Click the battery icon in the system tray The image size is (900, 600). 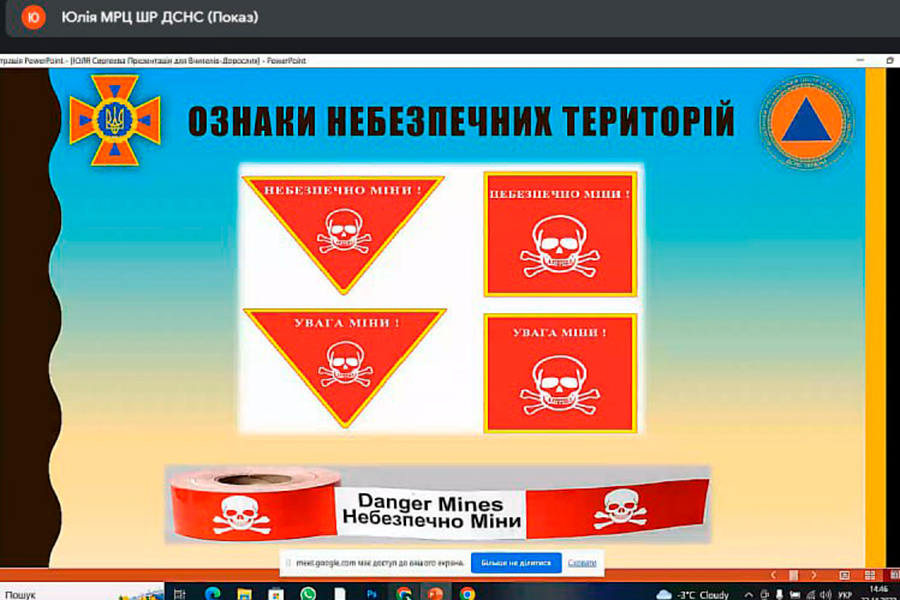(795, 595)
